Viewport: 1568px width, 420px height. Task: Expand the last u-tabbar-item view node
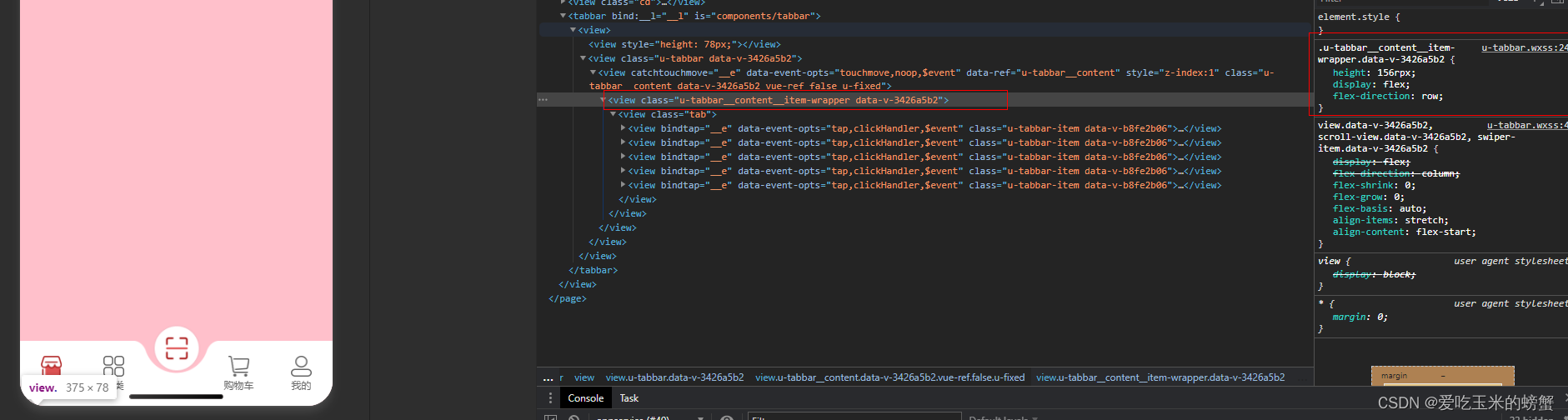coord(623,185)
